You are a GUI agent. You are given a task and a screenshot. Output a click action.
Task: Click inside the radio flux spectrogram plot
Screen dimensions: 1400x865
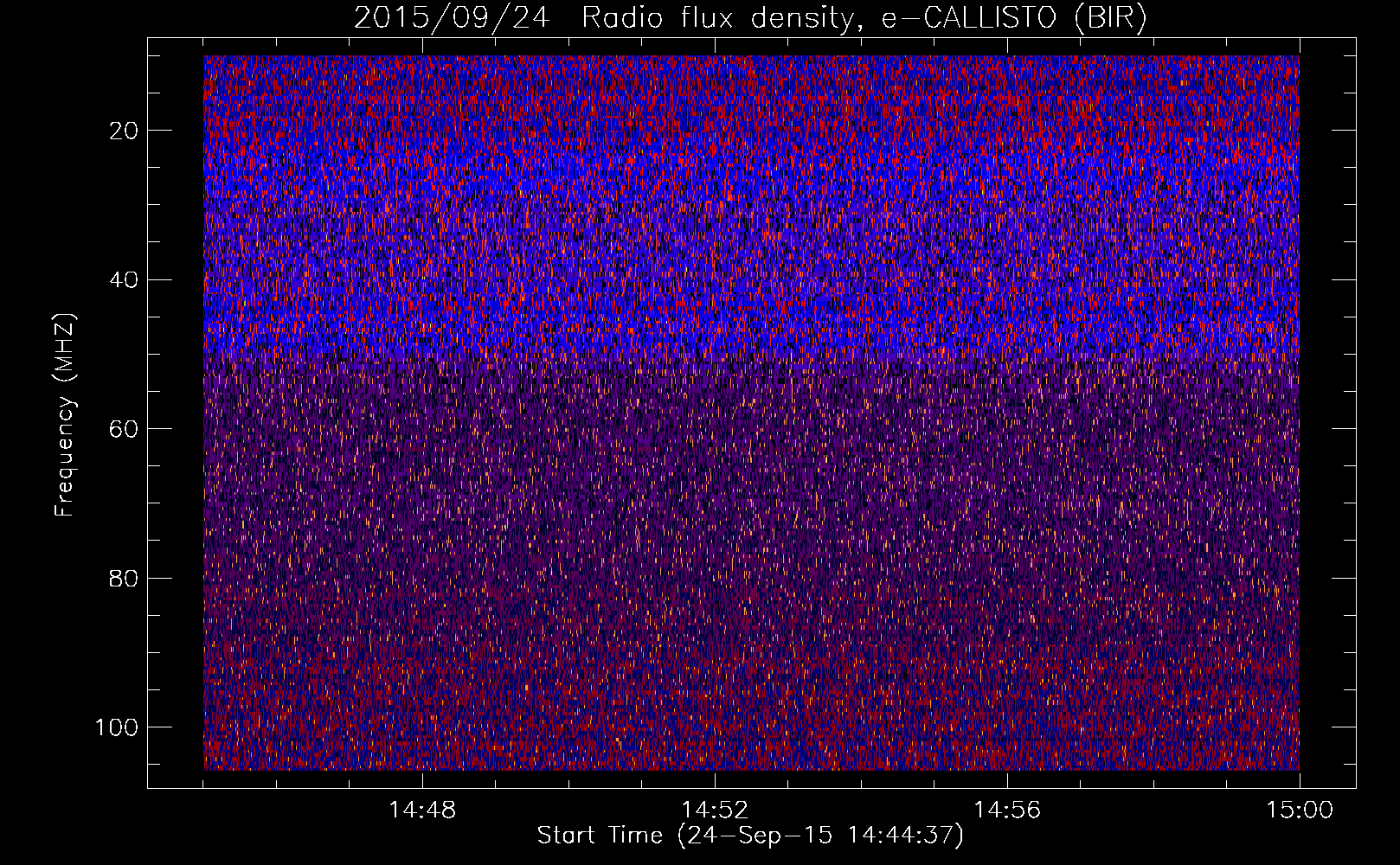tap(751, 413)
